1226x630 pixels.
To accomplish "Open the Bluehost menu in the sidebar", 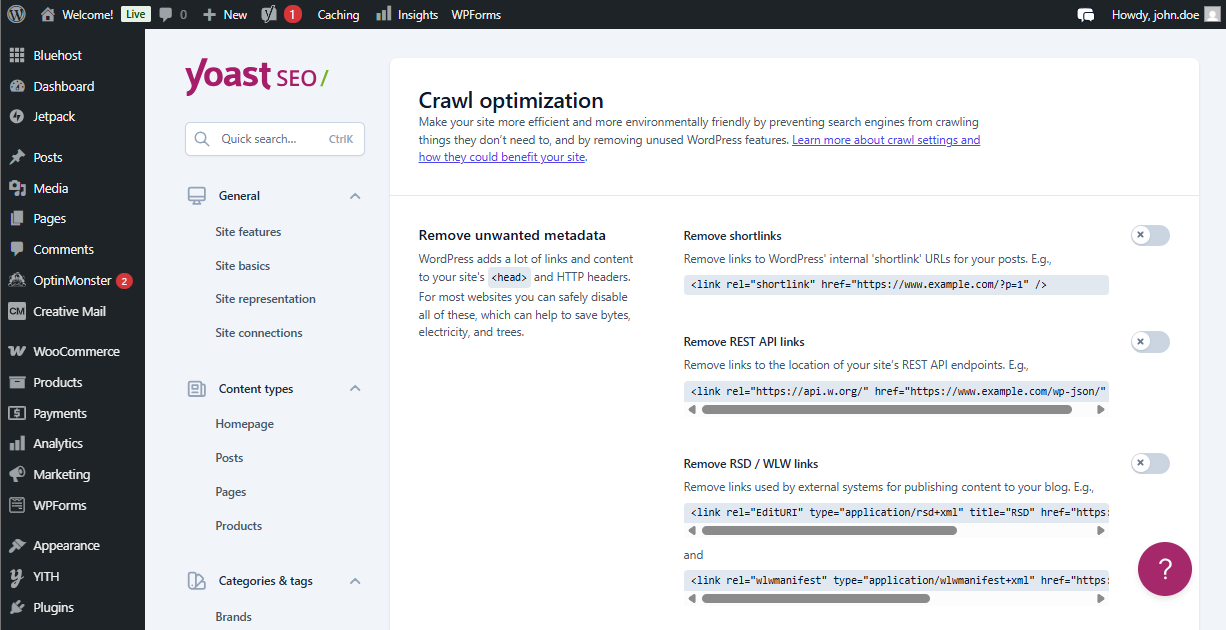I will pyautogui.click(x=57, y=54).
